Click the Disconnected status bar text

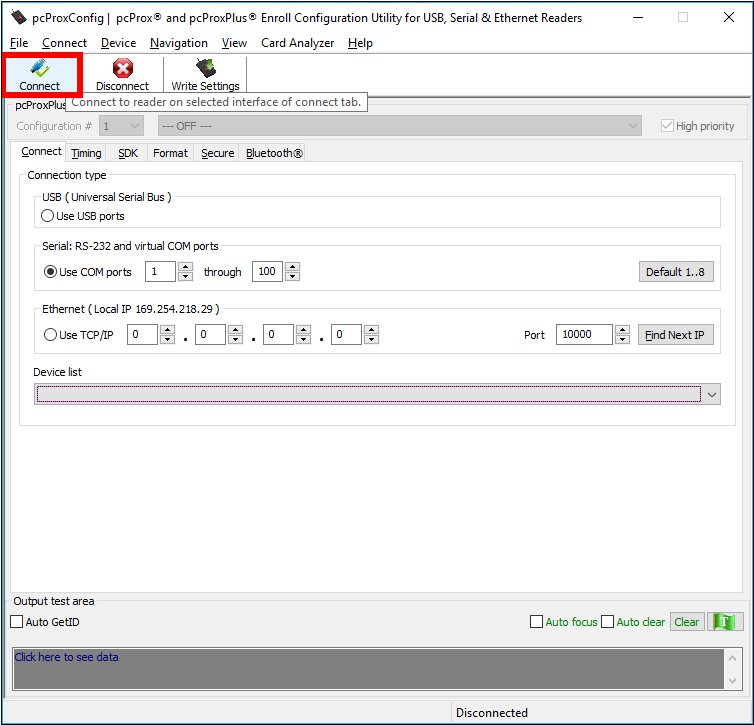click(x=491, y=712)
